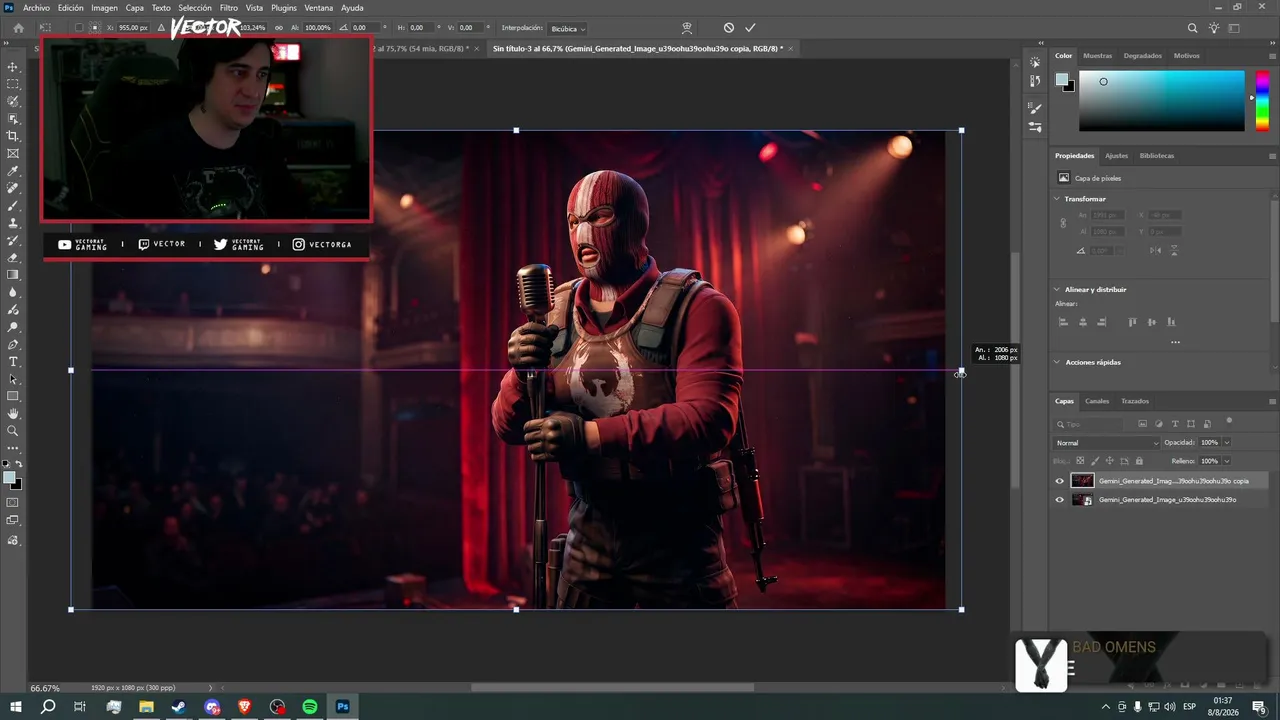1280x720 pixels.
Task: Select the Clone Stamp tool
Action: pyautogui.click(x=13, y=223)
